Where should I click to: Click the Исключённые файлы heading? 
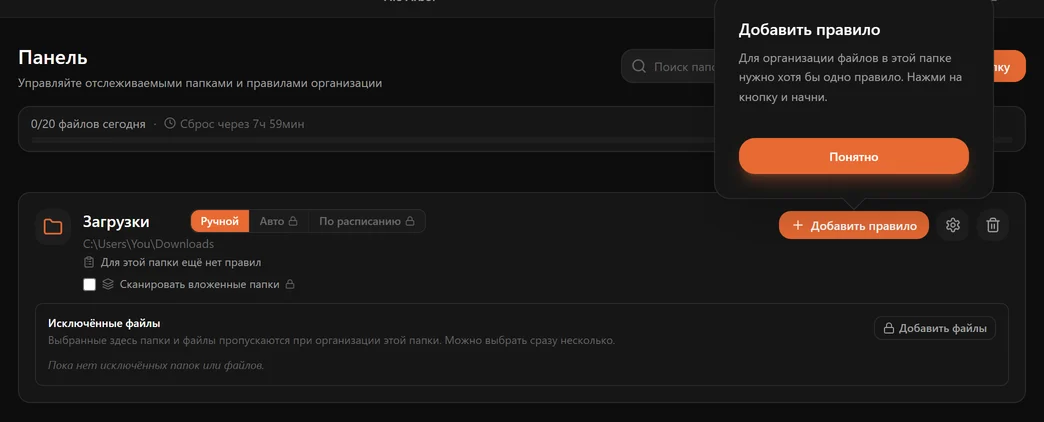pos(105,323)
